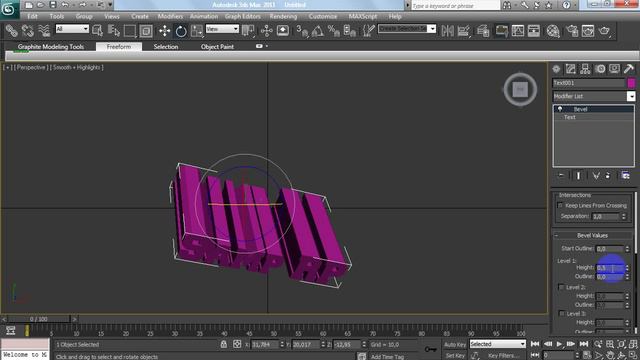Open the Edit menu
640x360 pixels.
coord(32,16)
